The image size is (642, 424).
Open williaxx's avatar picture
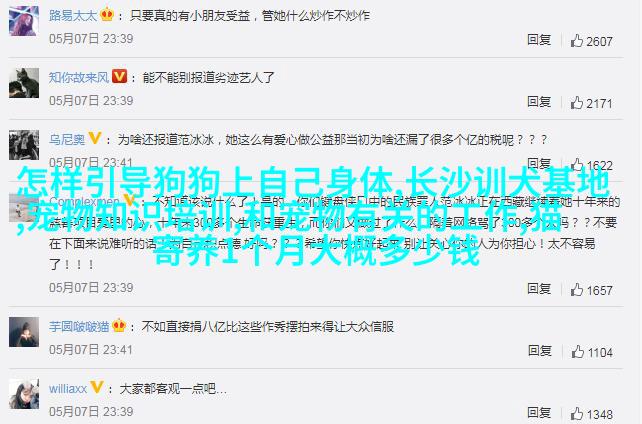click(24, 394)
